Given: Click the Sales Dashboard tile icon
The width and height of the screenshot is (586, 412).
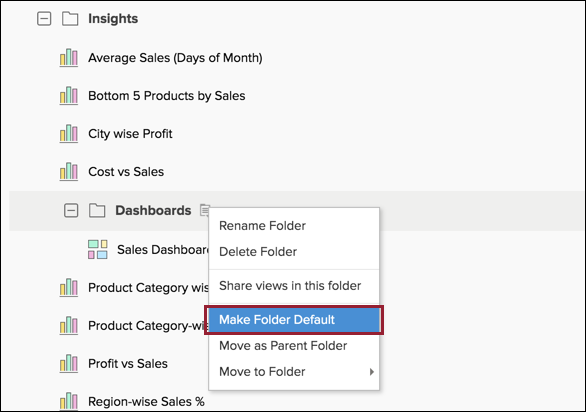Looking at the screenshot, I should [x=98, y=249].
